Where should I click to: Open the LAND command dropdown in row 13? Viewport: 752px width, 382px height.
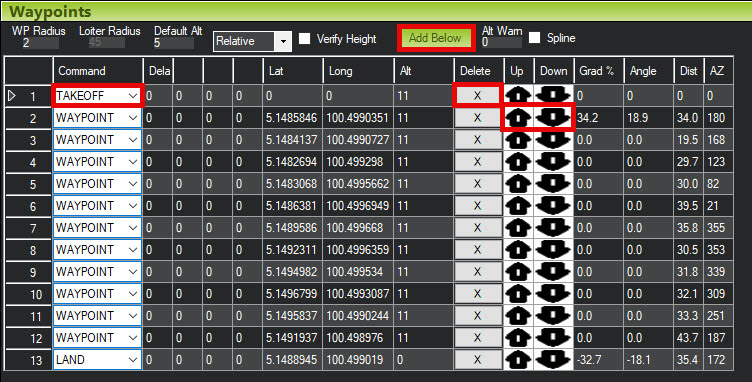133,359
